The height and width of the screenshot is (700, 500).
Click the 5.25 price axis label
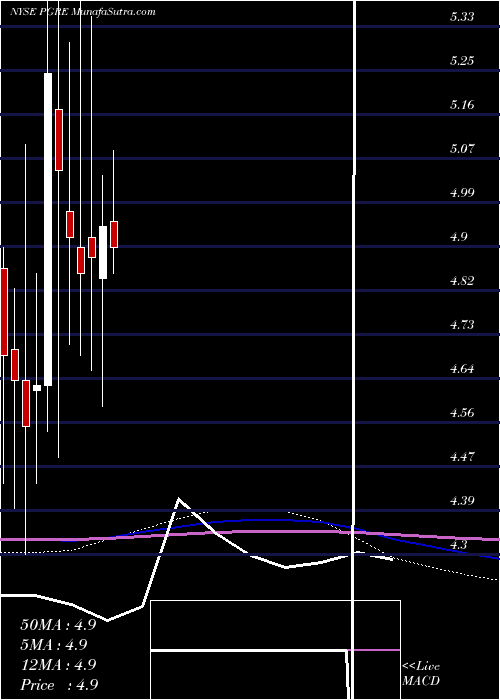pos(462,61)
